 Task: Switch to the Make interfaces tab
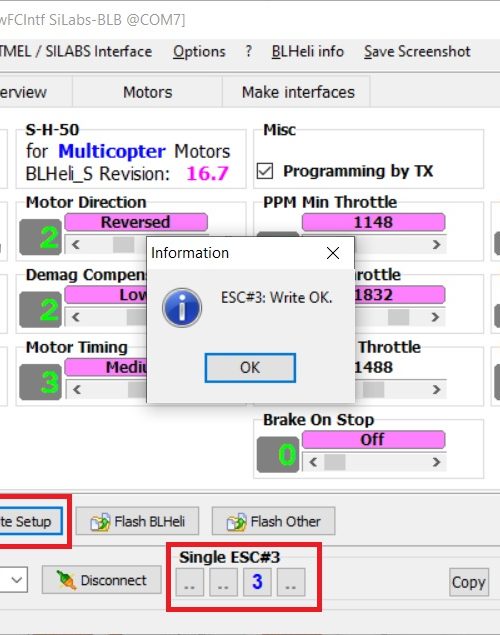tap(298, 92)
